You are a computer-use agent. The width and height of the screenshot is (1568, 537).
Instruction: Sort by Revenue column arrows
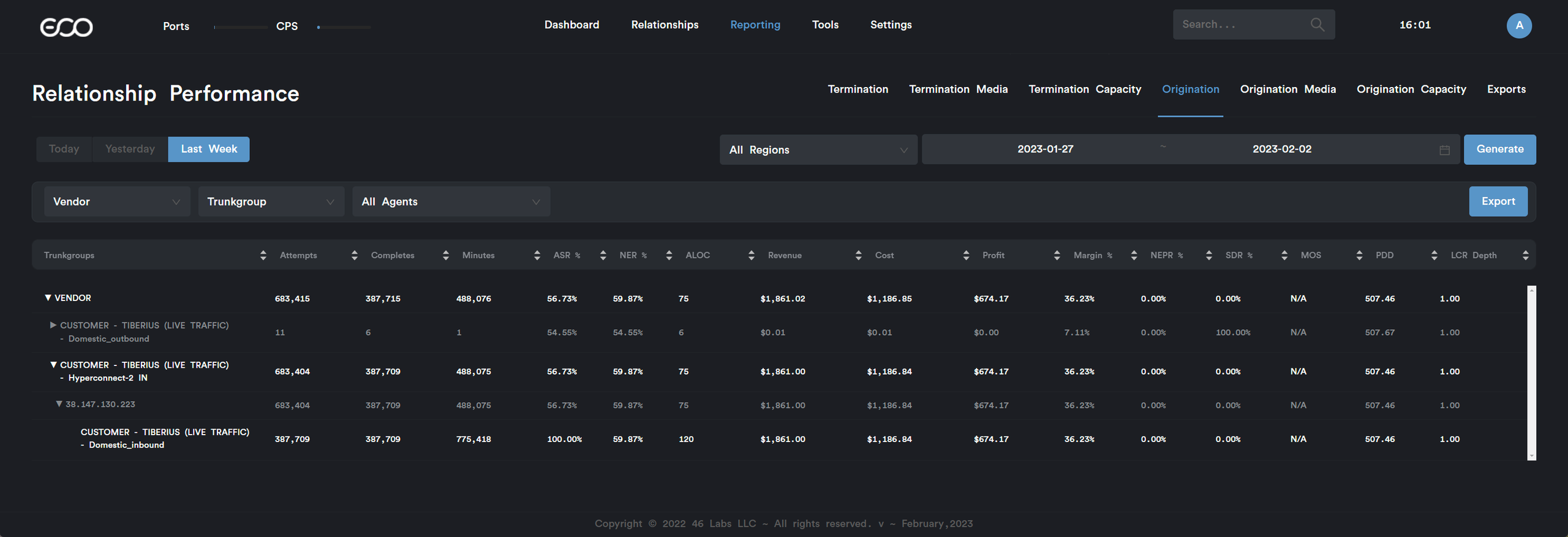(859, 255)
